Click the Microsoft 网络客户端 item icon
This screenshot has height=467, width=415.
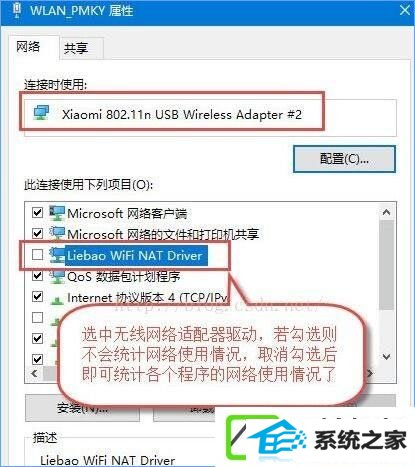click(57, 213)
